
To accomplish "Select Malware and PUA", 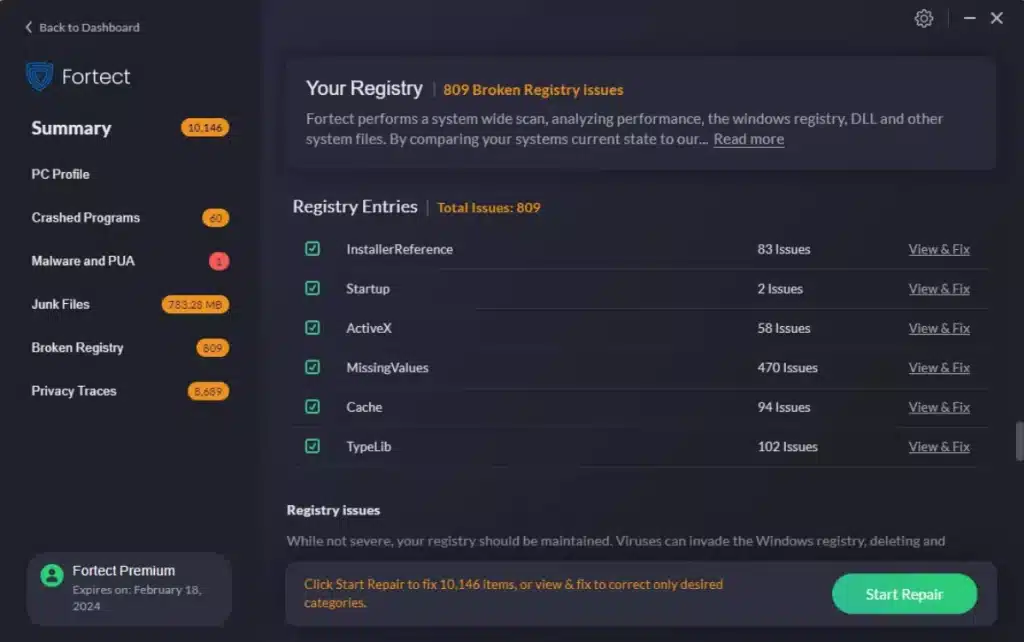I will (83, 261).
